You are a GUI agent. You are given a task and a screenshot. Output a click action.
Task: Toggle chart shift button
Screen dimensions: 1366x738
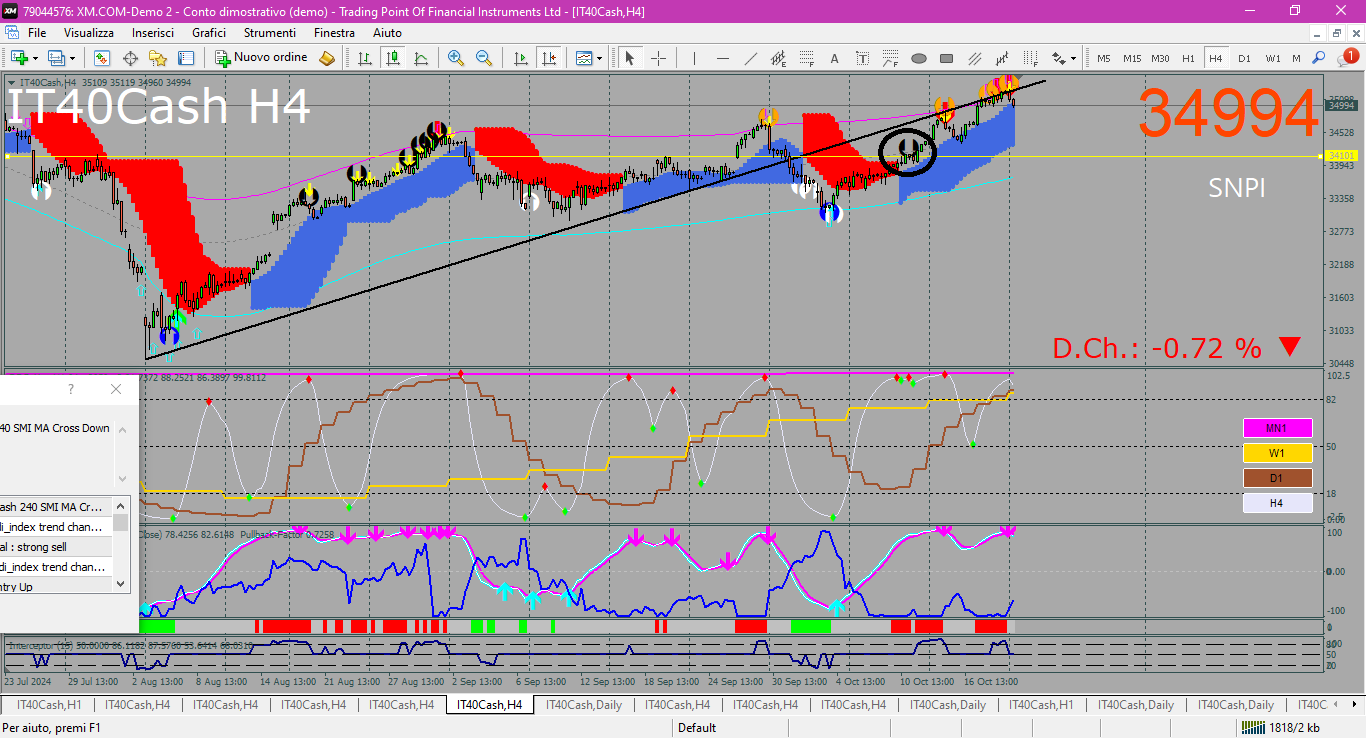pos(547,58)
